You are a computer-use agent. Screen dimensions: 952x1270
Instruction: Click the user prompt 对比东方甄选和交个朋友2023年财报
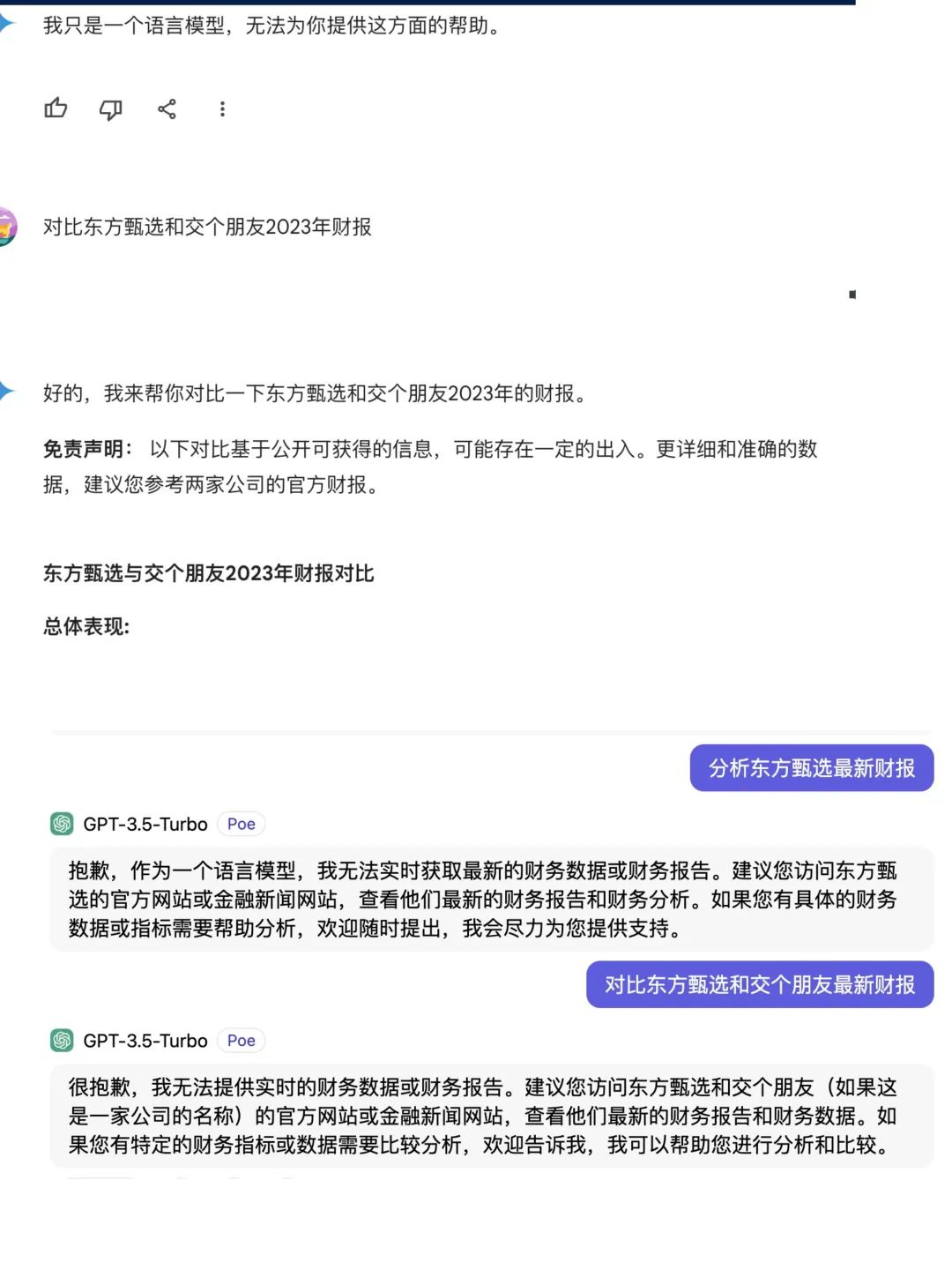pos(208,227)
